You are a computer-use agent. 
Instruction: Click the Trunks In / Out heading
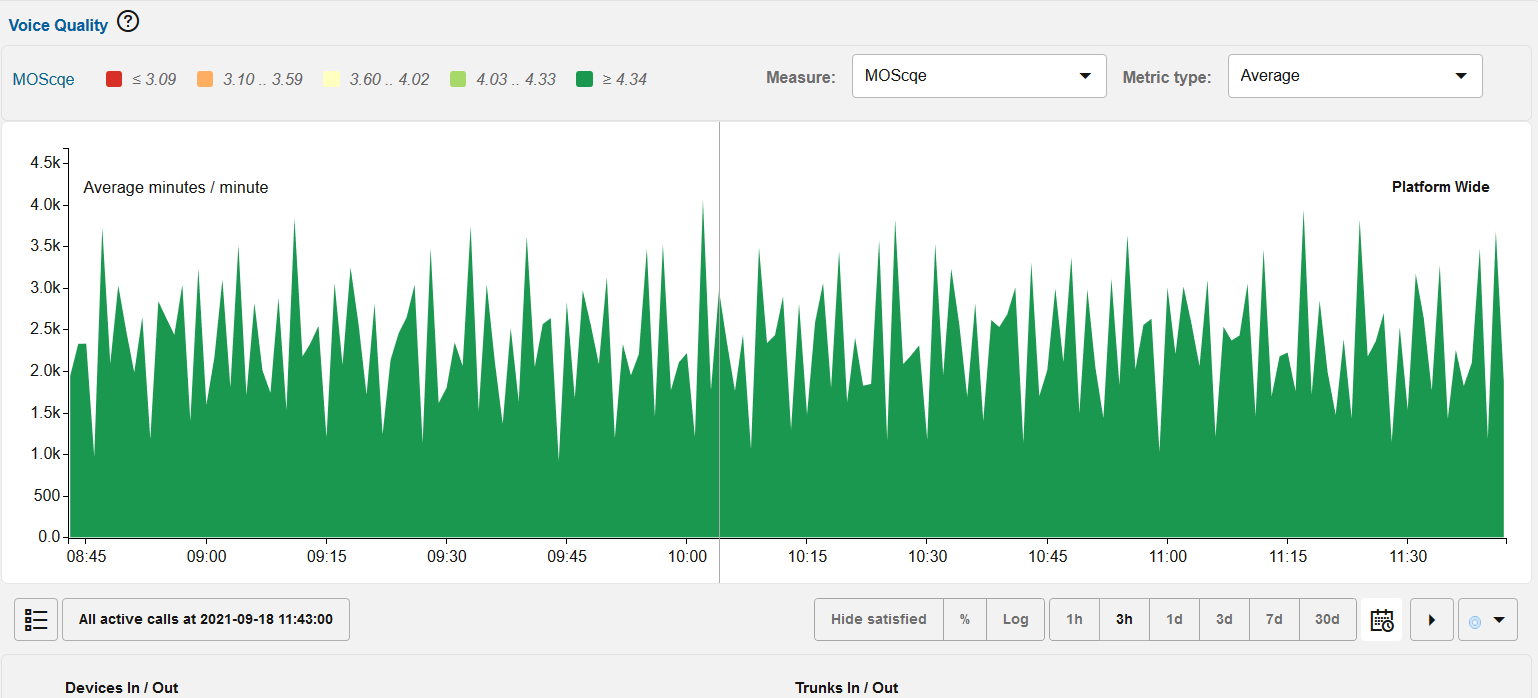click(x=847, y=688)
